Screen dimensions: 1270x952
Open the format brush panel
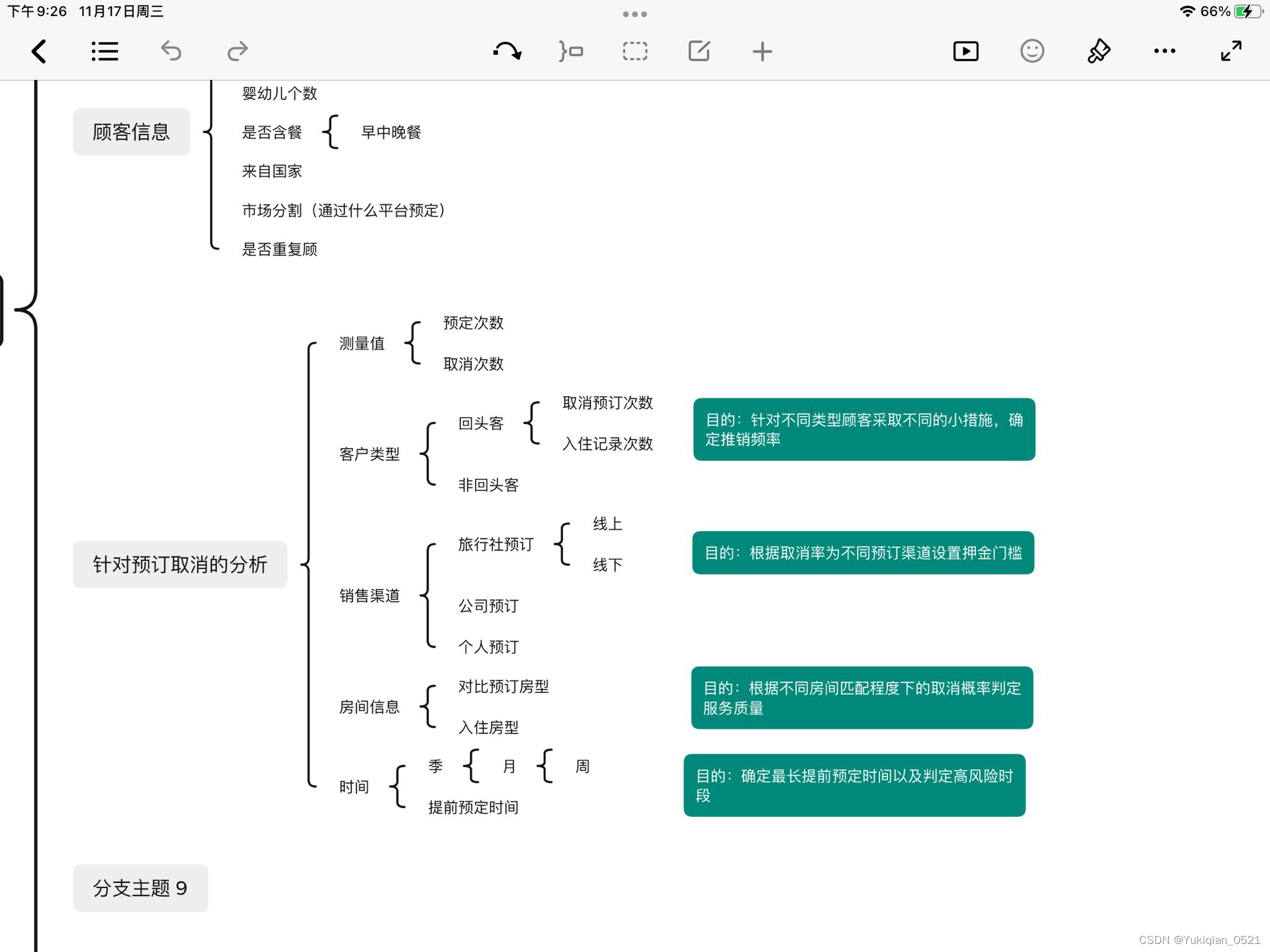[1098, 51]
